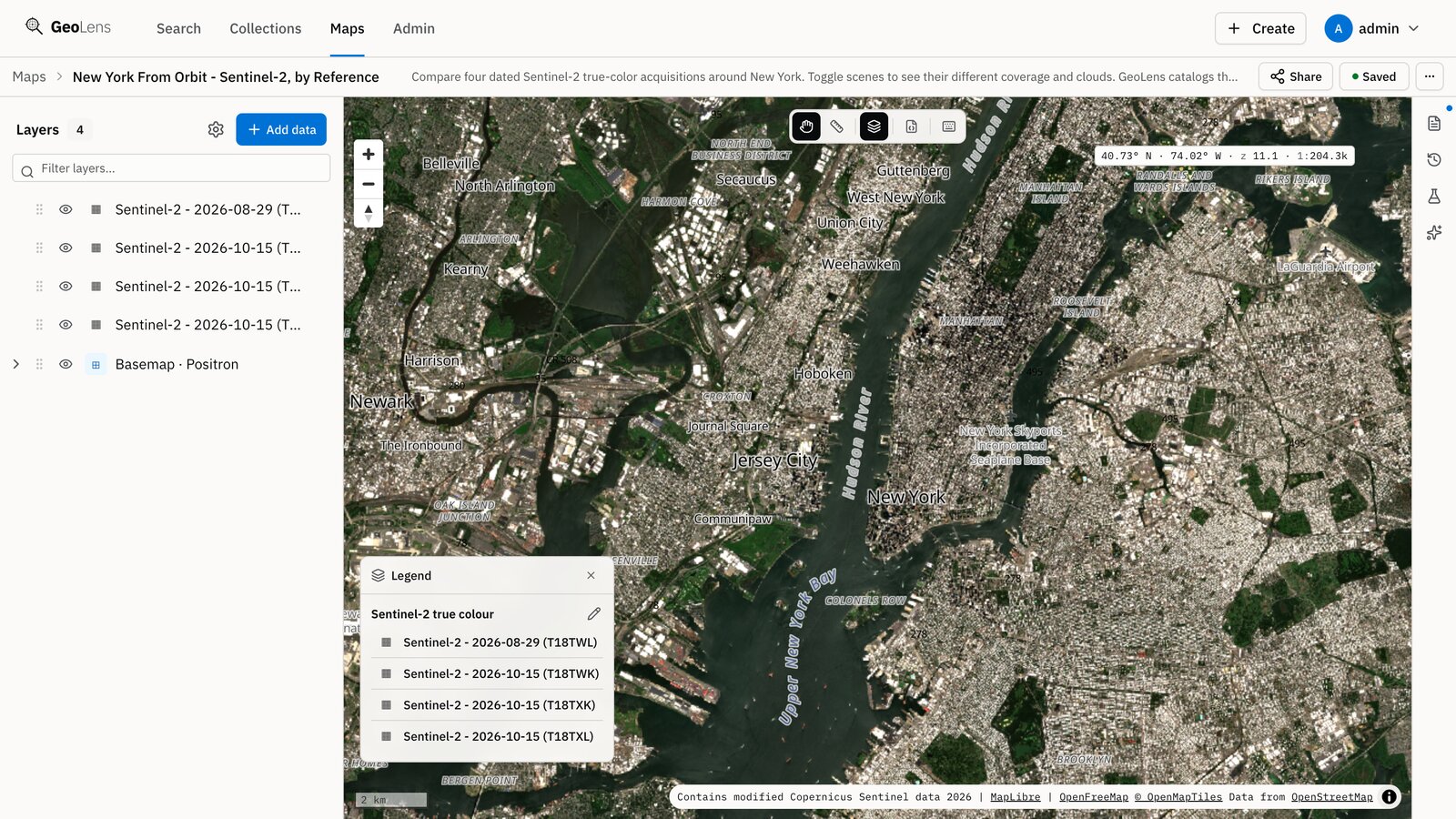Share this map
Viewport: 1456px width, 819px height.
coord(1296,76)
